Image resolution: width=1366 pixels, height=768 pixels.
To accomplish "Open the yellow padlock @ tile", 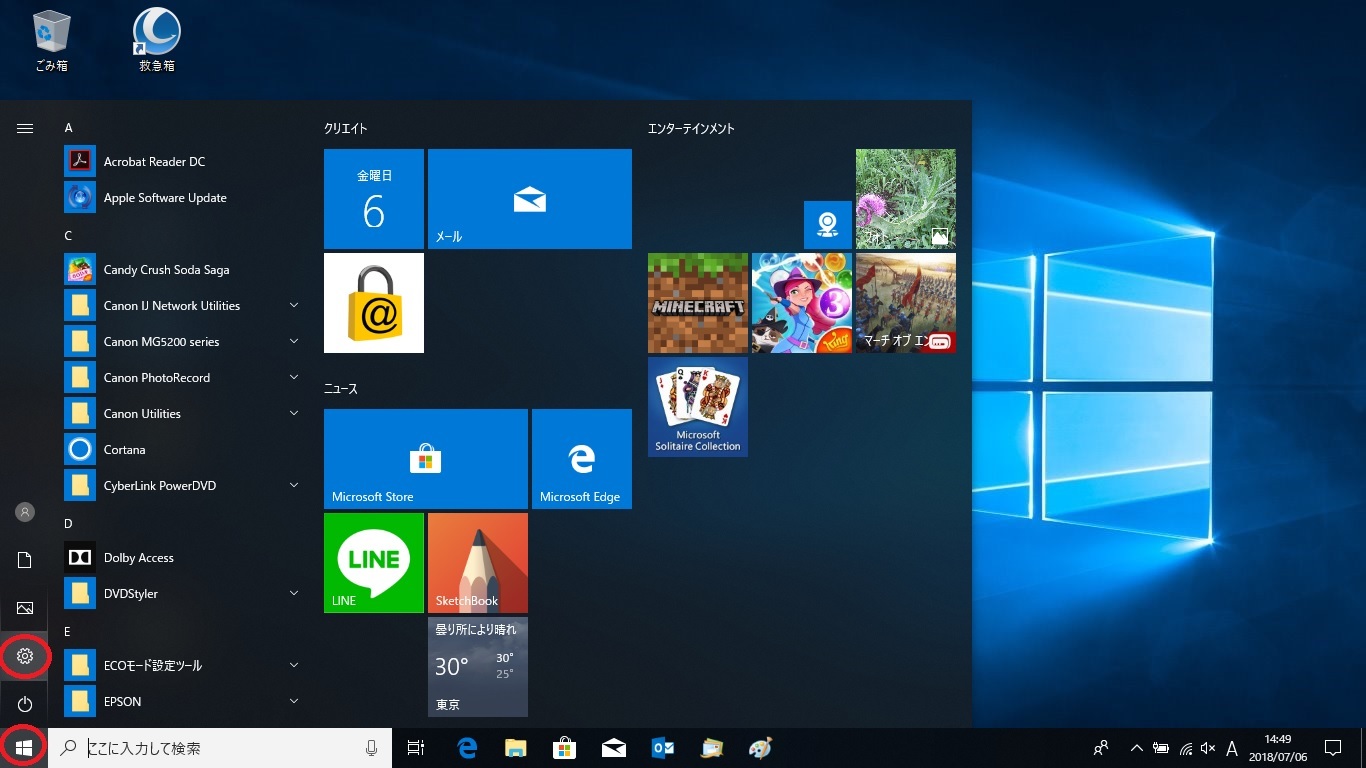I will coord(374,303).
